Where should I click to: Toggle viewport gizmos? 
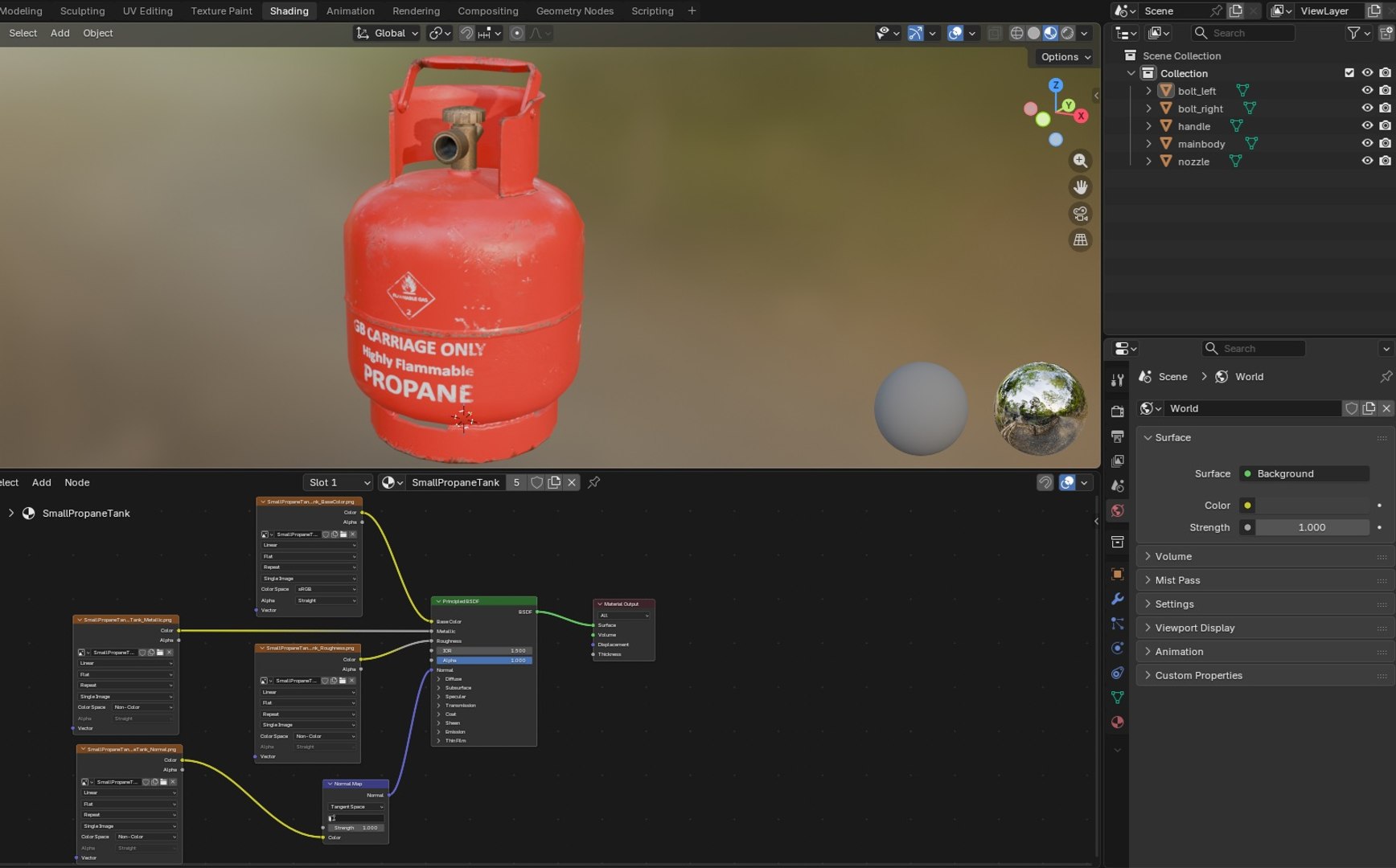point(915,33)
